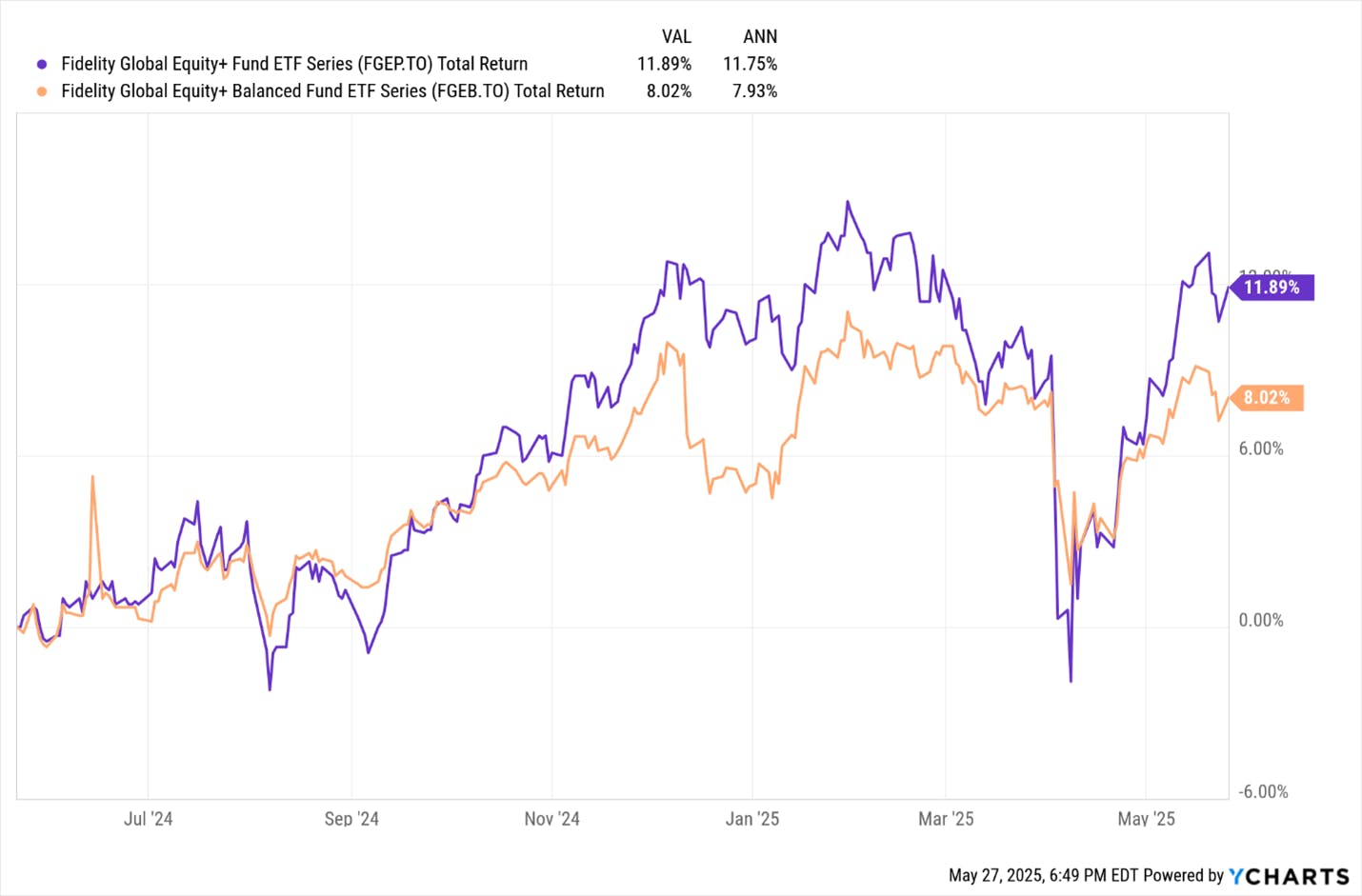Image resolution: width=1362 pixels, height=896 pixels.
Task: Click the Sep '24 axis label
Action: click(351, 819)
